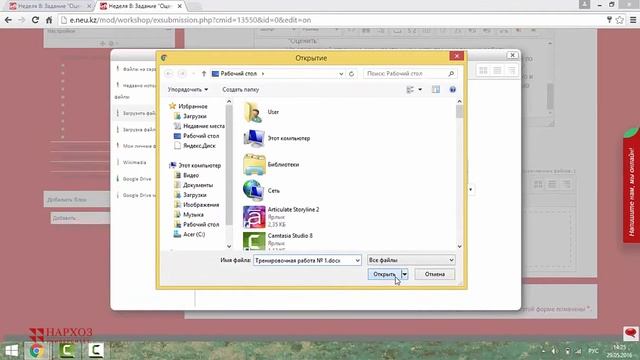
Task: Click the dialog back navigation arrow
Action: click(169, 73)
